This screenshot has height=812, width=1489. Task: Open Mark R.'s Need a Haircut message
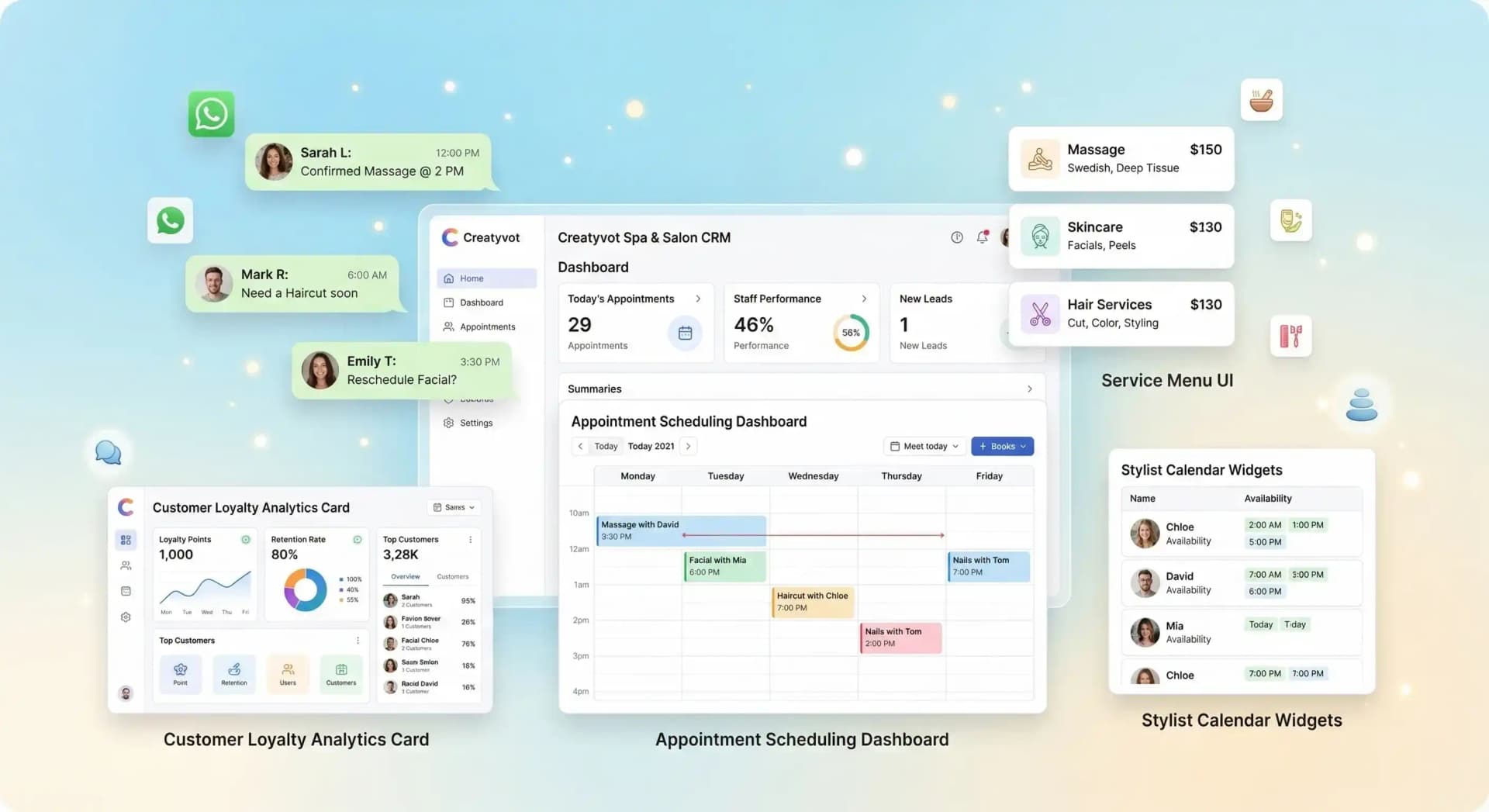[293, 284]
